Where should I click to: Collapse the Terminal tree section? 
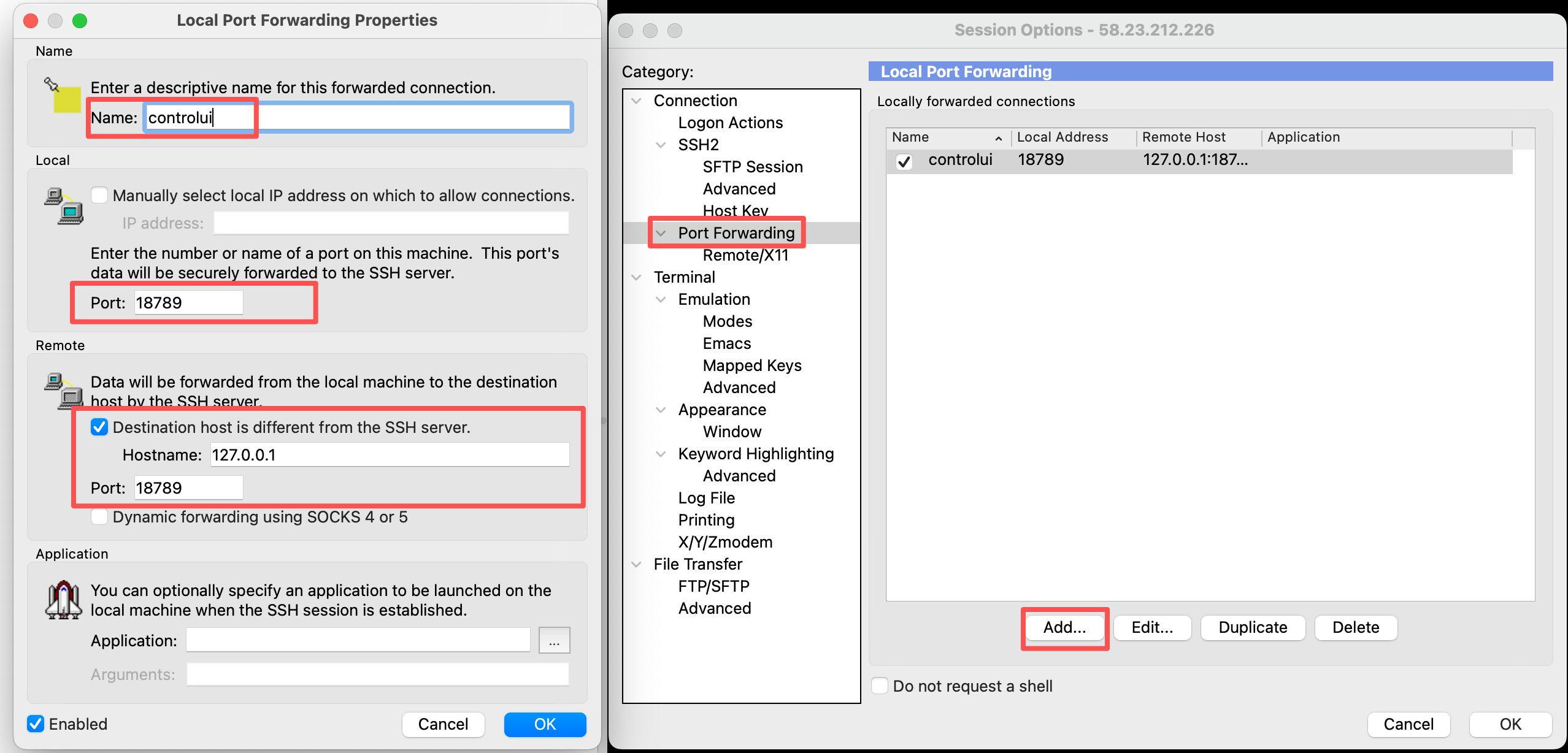[637, 277]
